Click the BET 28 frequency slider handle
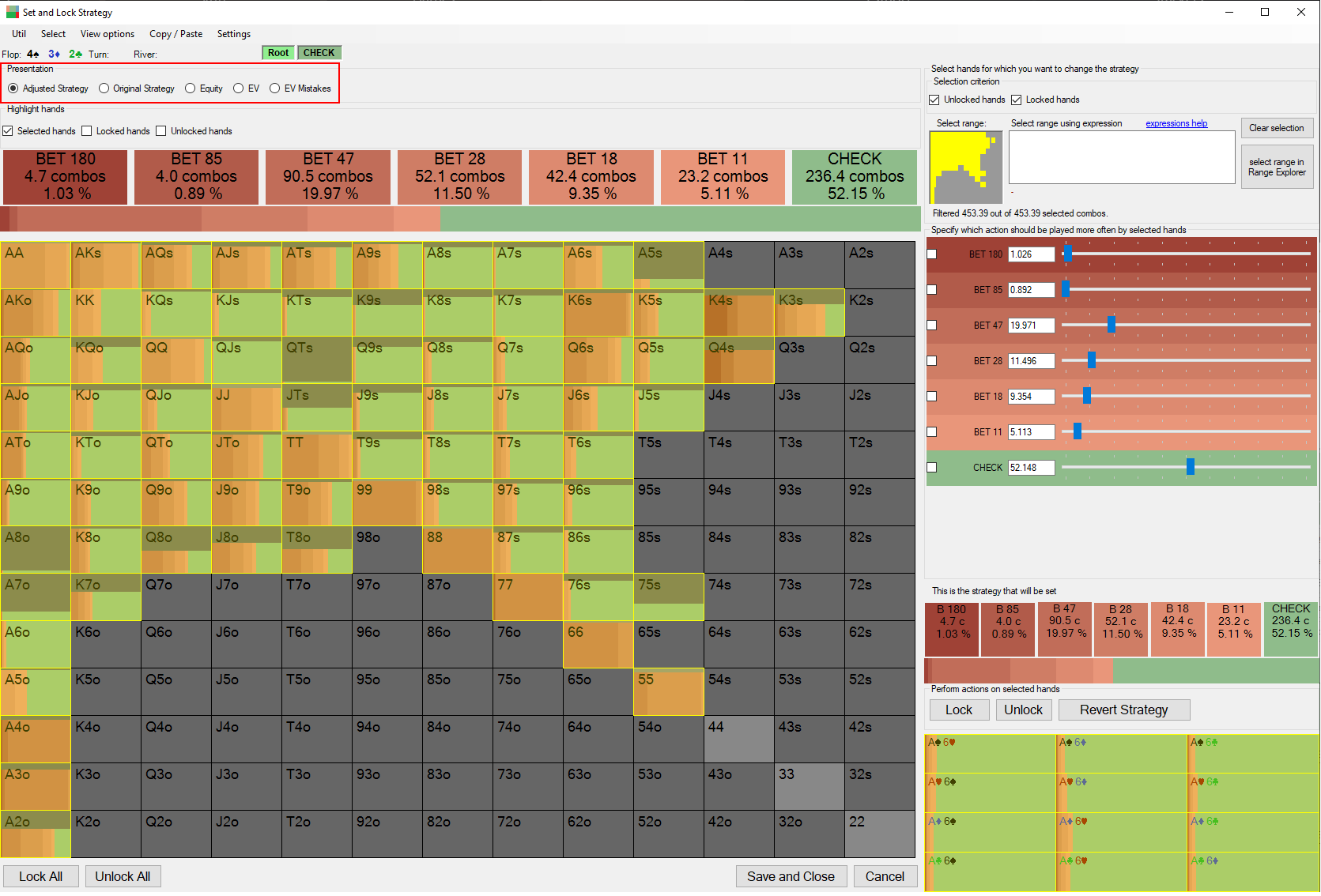The image size is (1321, 896). click(x=1092, y=360)
